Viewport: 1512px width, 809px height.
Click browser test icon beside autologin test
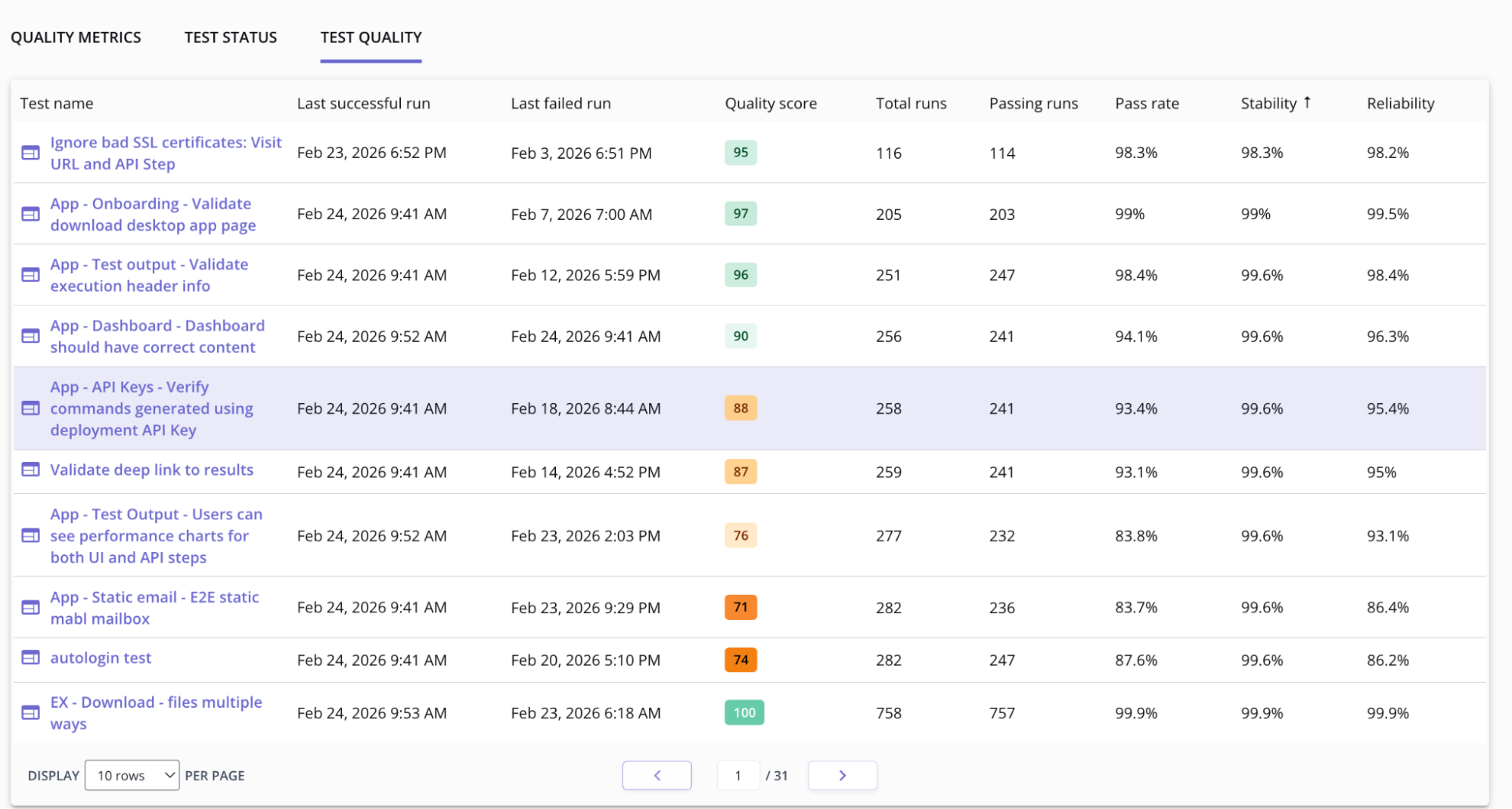click(x=30, y=658)
